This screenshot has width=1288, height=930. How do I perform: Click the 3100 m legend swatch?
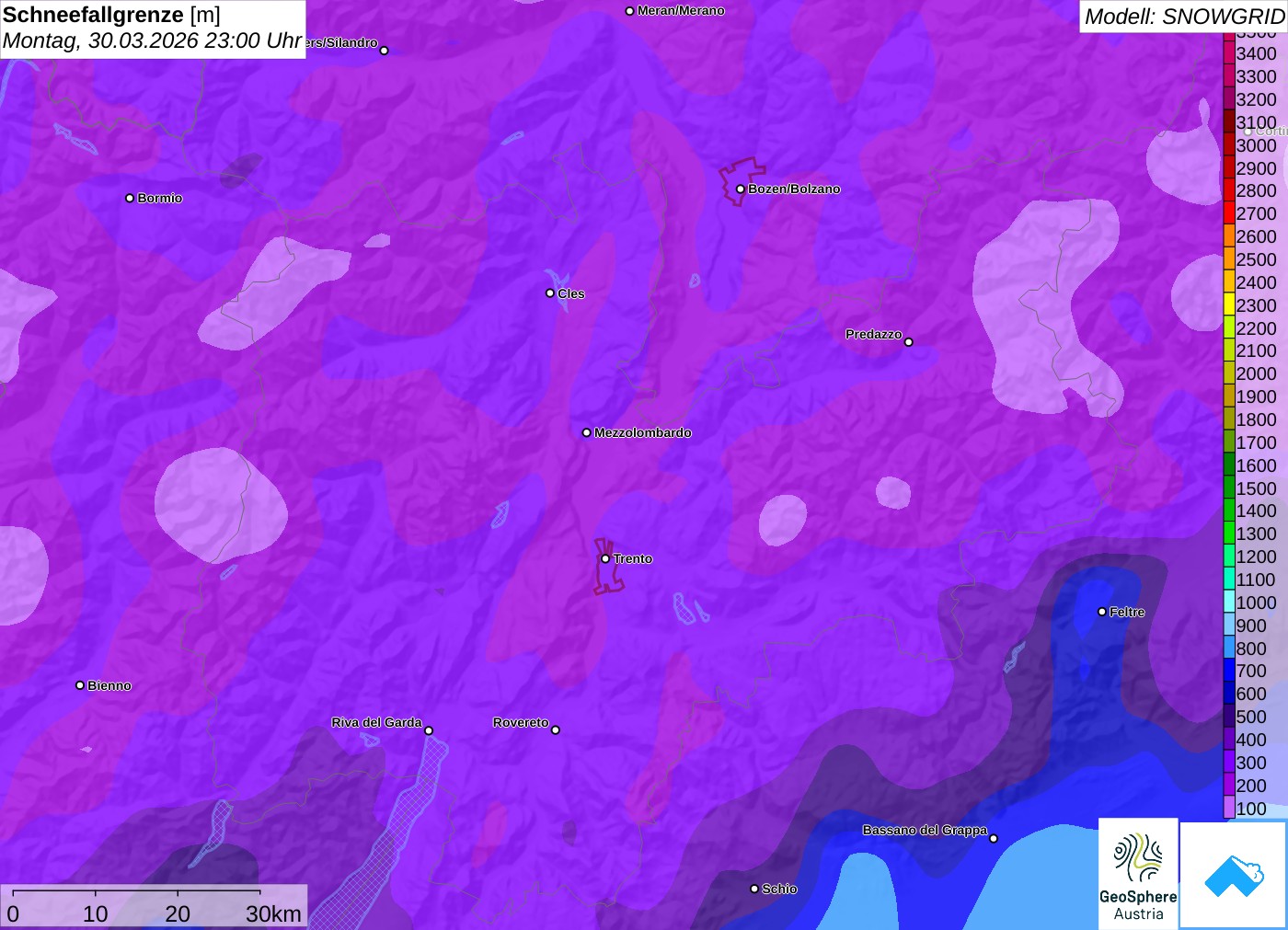1229,122
